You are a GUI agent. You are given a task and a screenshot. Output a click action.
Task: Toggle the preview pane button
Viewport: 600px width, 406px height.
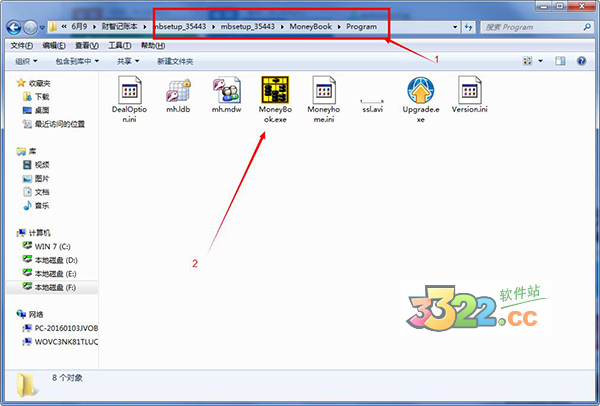click(x=560, y=61)
